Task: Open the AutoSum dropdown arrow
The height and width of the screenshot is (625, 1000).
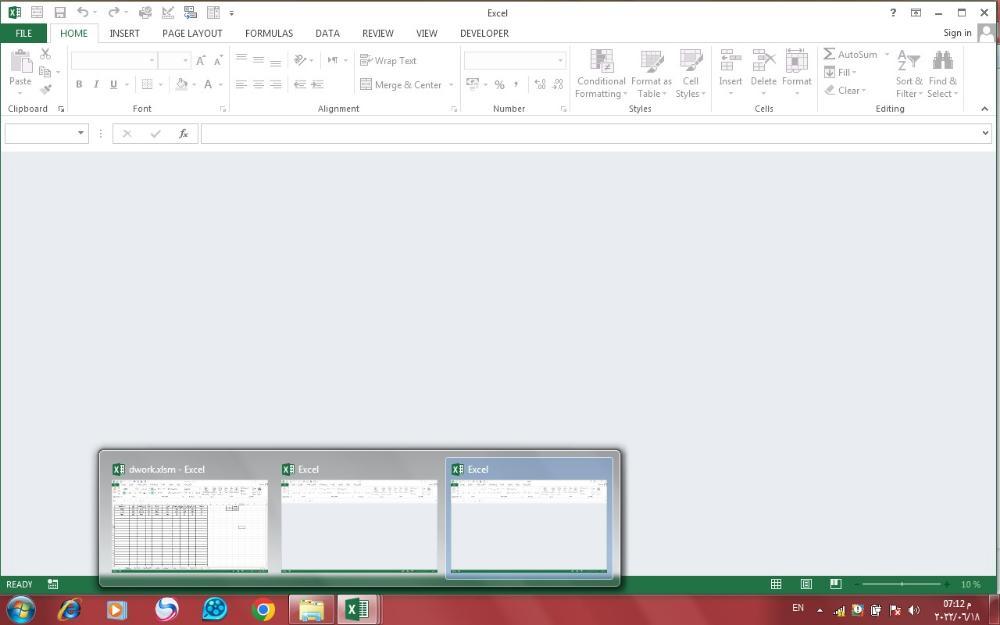Action: tap(886, 55)
